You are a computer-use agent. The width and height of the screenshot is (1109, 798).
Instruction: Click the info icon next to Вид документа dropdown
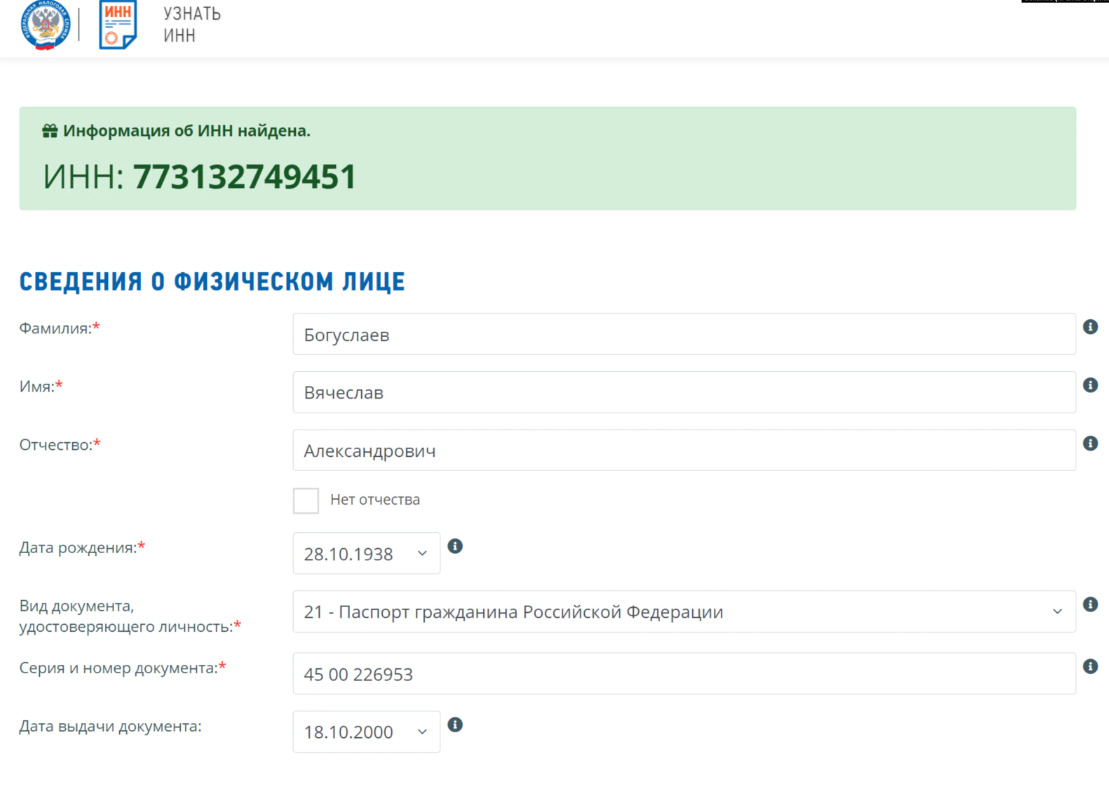1091,604
